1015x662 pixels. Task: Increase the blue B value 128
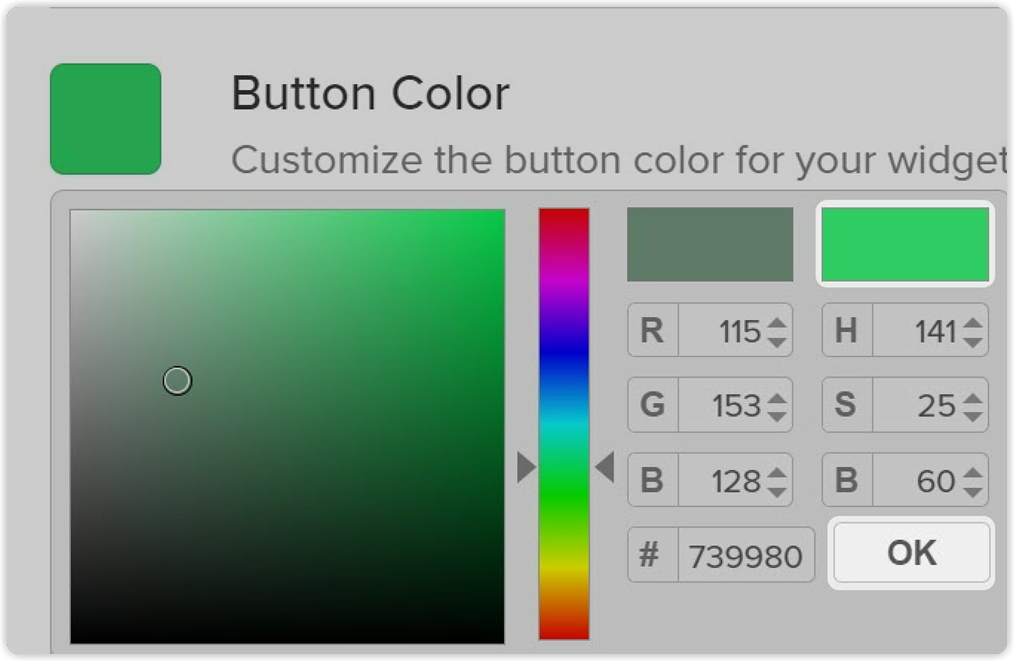[x=777, y=472]
